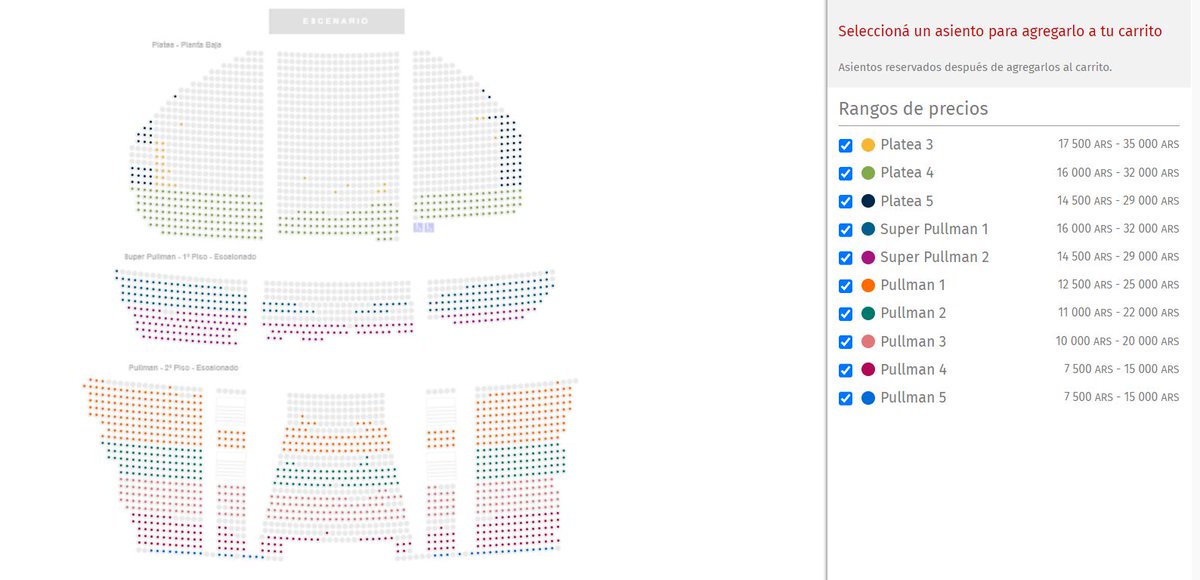Image resolution: width=1200 pixels, height=580 pixels.
Task: Click the yellow Platea 3 color dot
Action: coord(868,145)
